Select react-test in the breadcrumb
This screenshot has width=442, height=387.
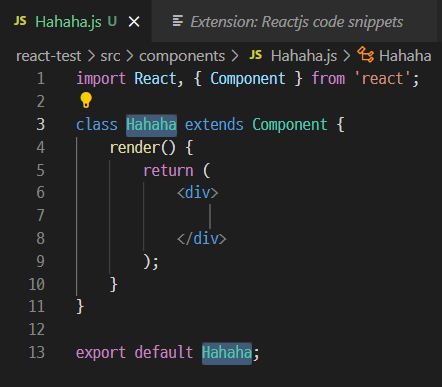[49, 56]
